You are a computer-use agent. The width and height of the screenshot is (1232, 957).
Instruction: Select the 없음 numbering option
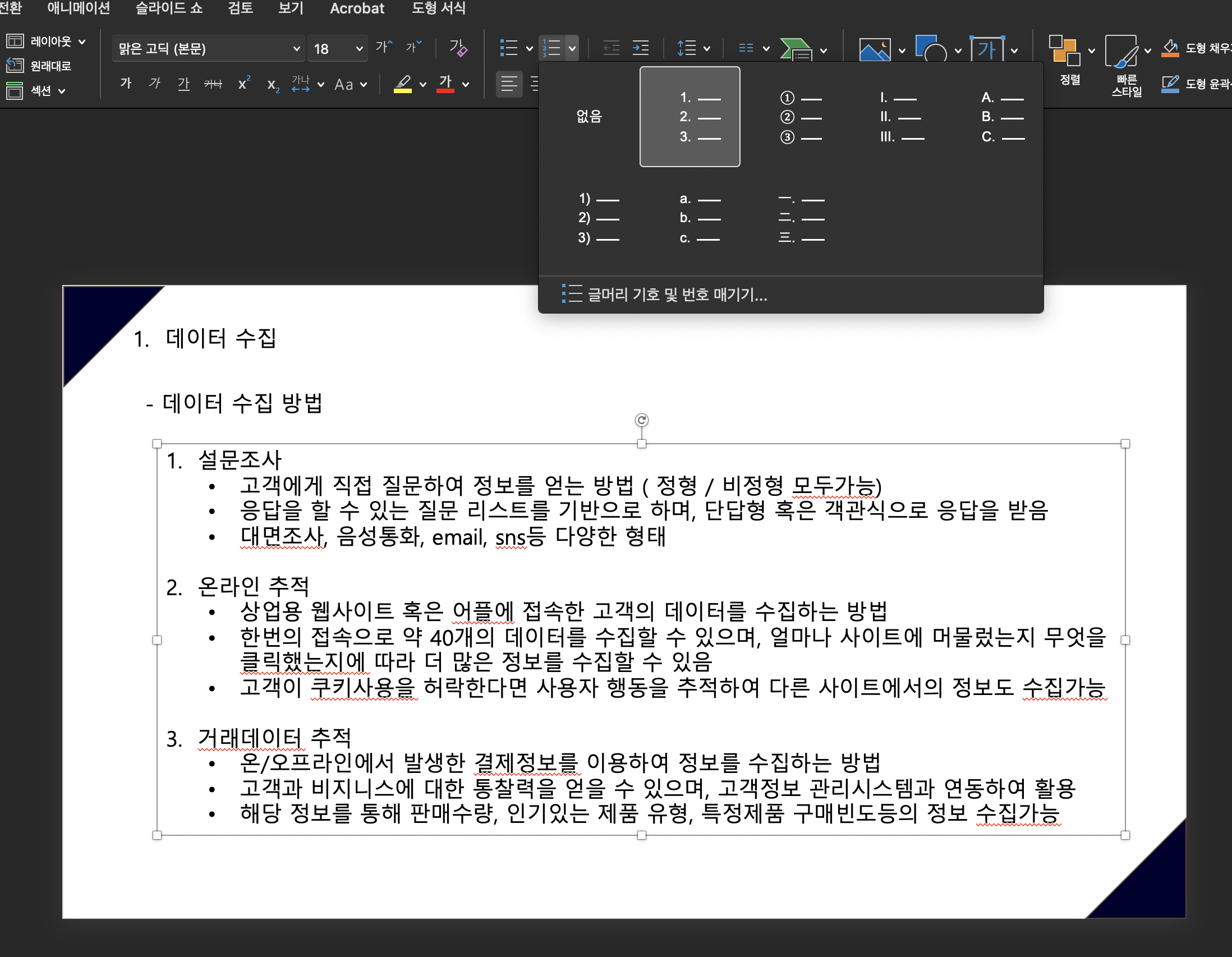tap(589, 116)
